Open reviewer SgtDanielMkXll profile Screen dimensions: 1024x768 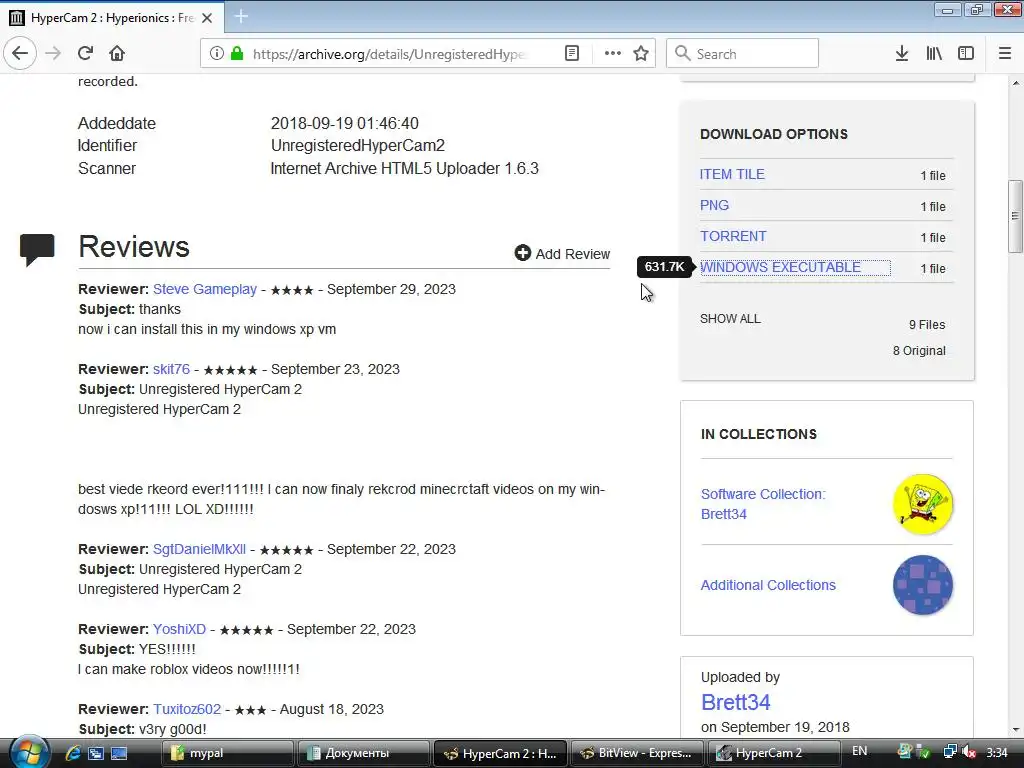point(199,549)
